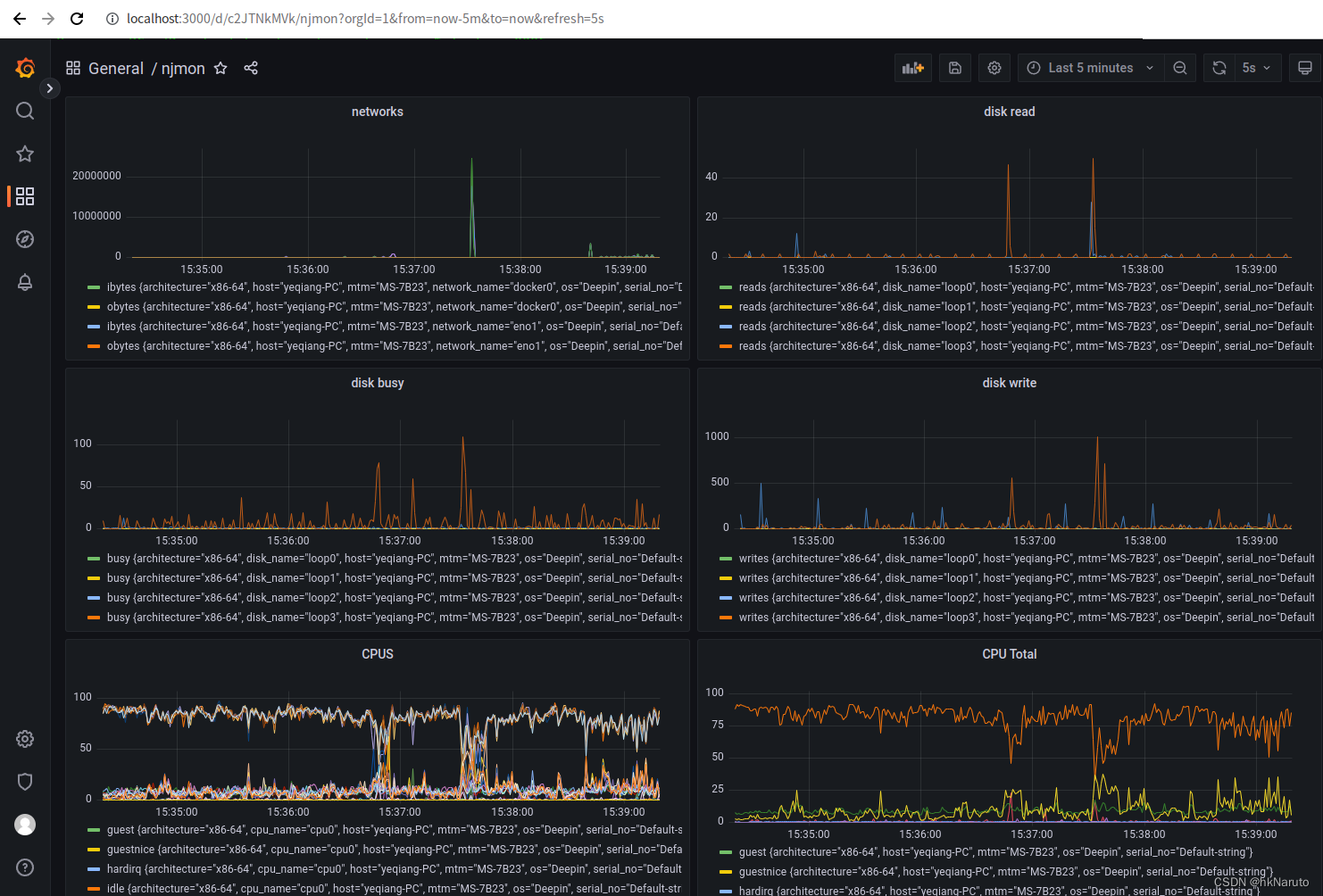The height and width of the screenshot is (896, 1323).
Task: Click the save dashboard icon
Action: click(954, 67)
